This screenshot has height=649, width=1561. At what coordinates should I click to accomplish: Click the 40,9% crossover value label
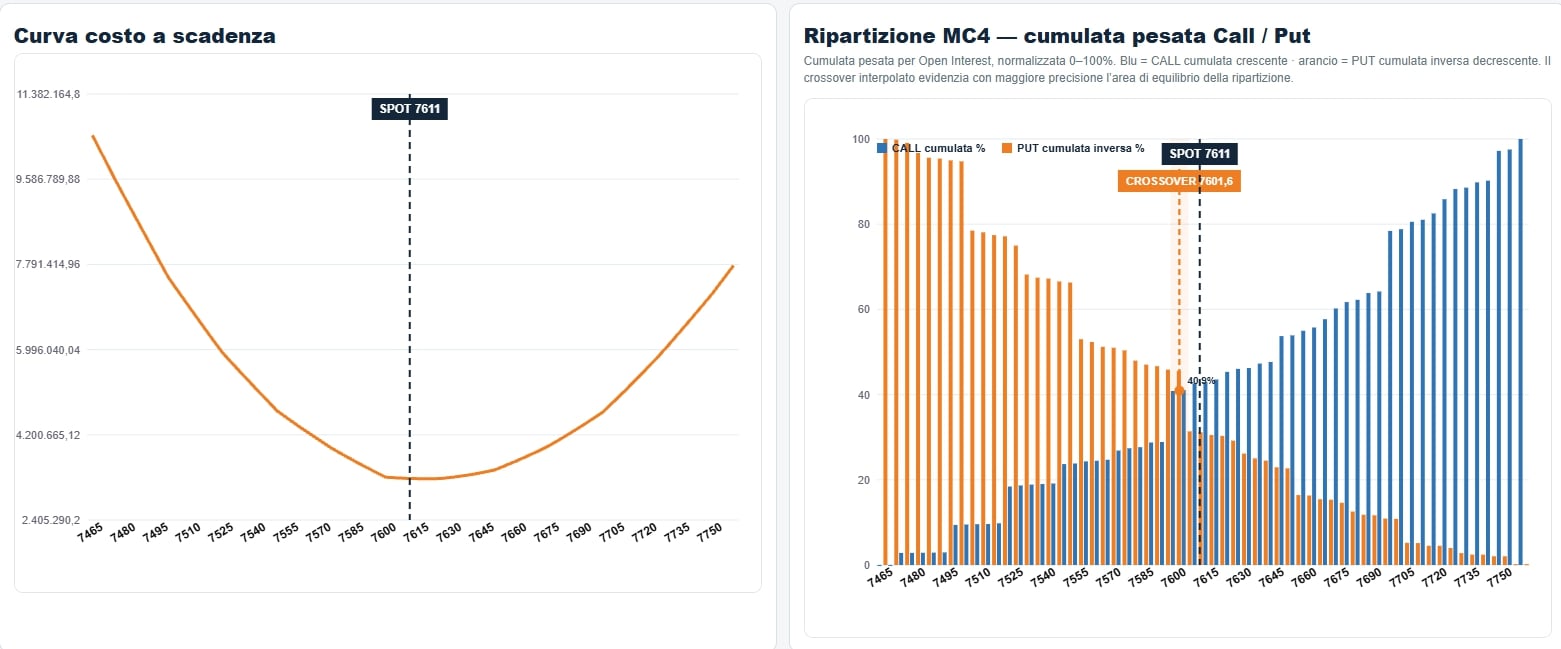pyautogui.click(x=1201, y=381)
